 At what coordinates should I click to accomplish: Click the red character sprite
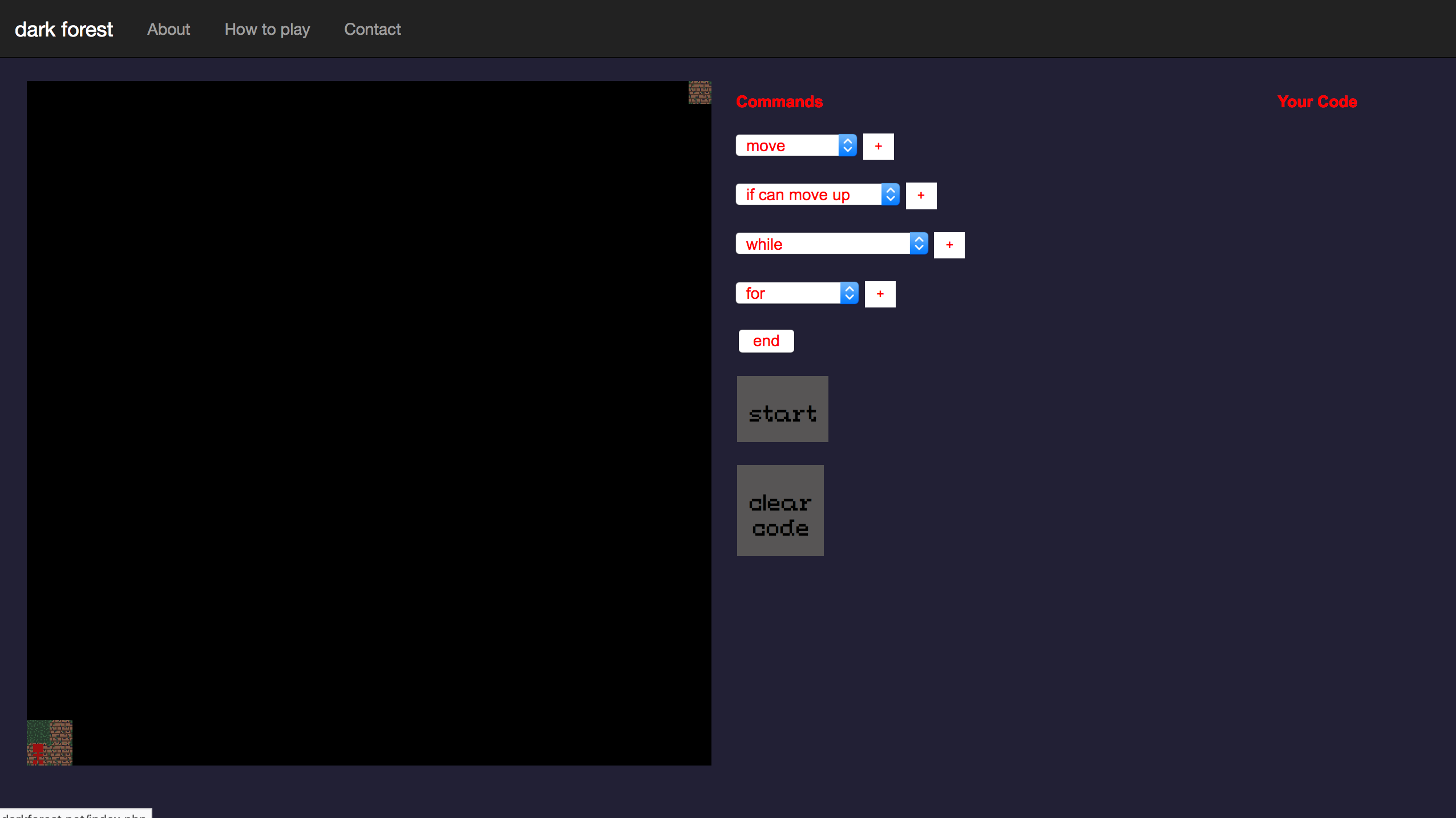click(38, 753)
